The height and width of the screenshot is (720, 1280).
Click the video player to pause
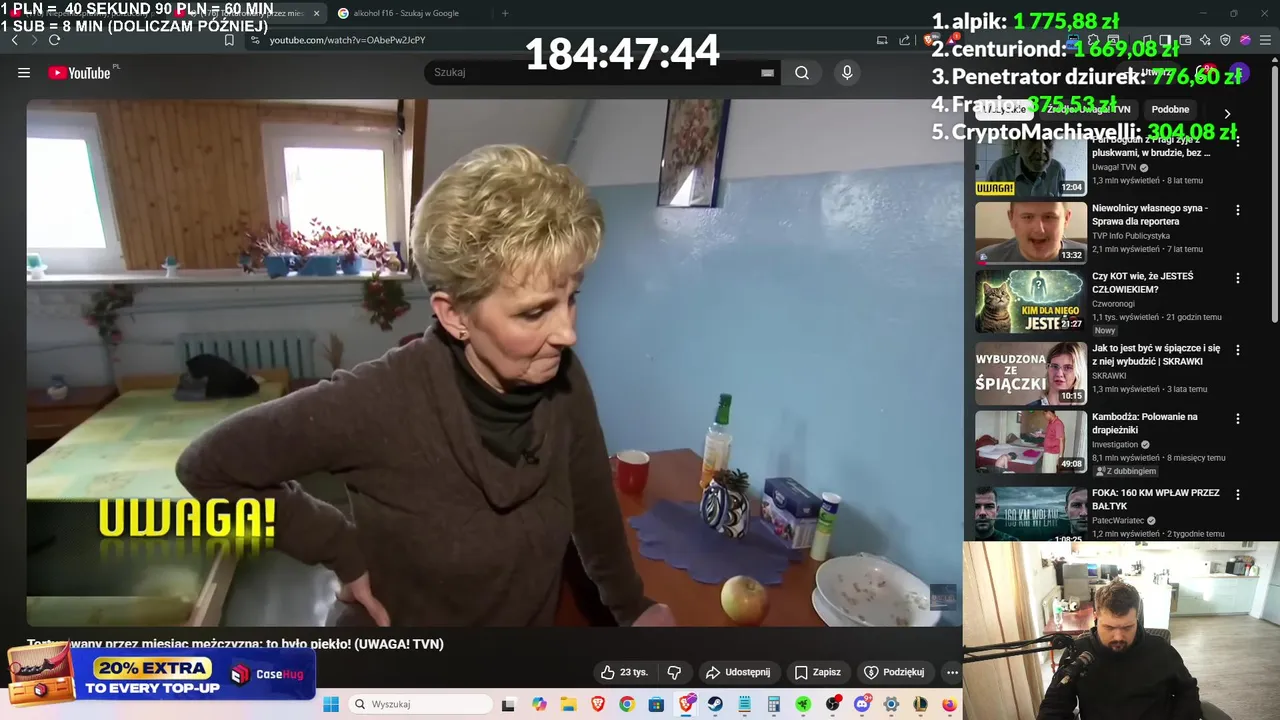pos(494,362)
